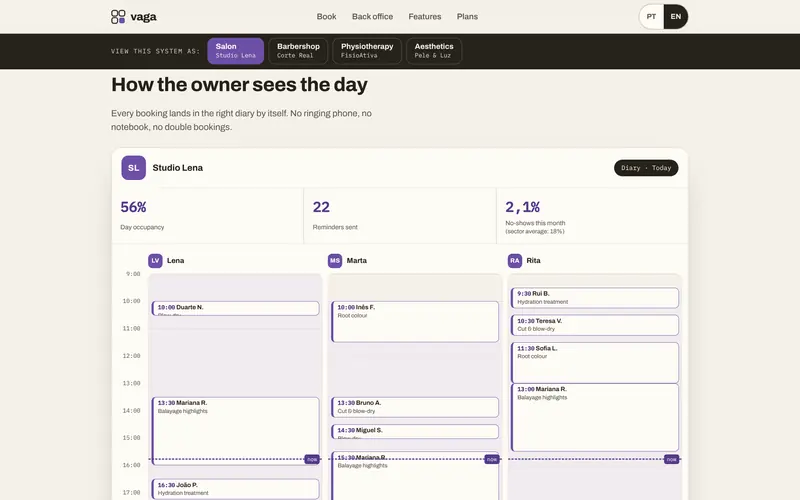Click Rita's RA avatar badge
Screen dimensions: 800x500
pos(515,261)
